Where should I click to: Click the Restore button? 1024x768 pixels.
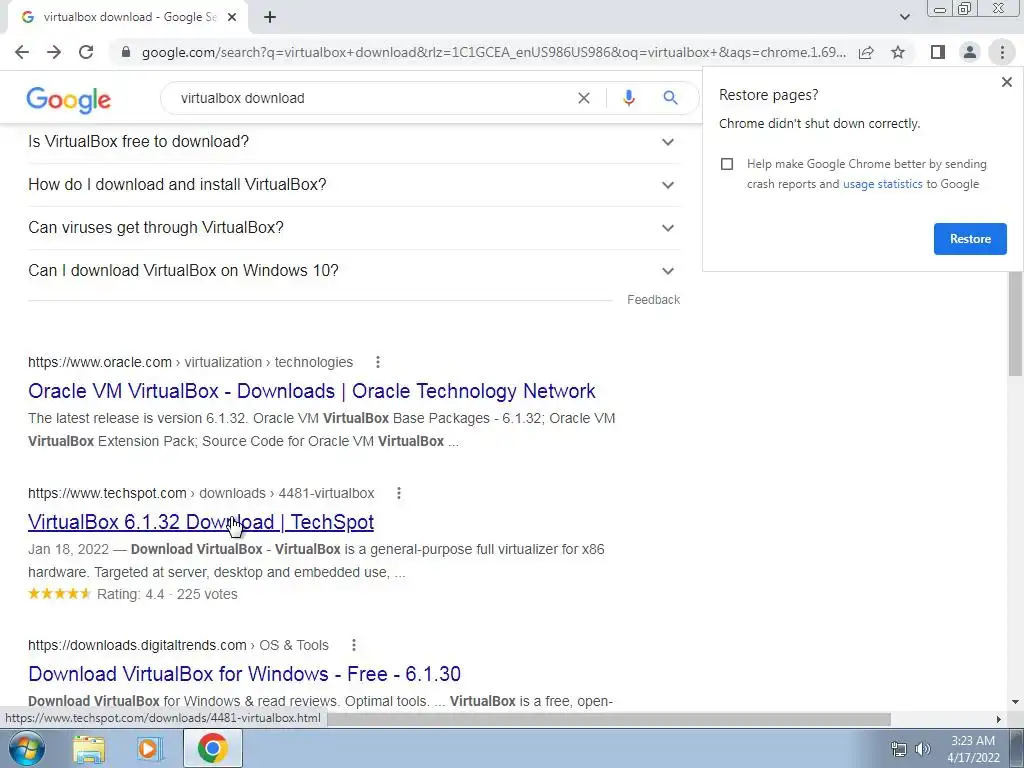(x=970, y=239)
